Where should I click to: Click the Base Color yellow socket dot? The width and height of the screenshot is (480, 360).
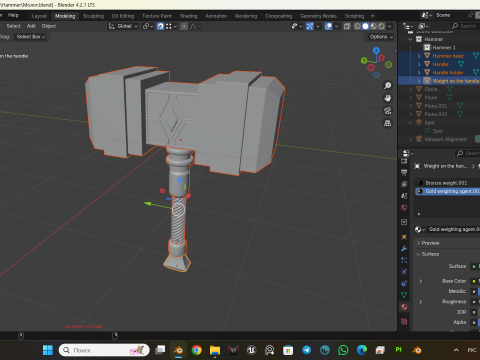coord(474,281)
